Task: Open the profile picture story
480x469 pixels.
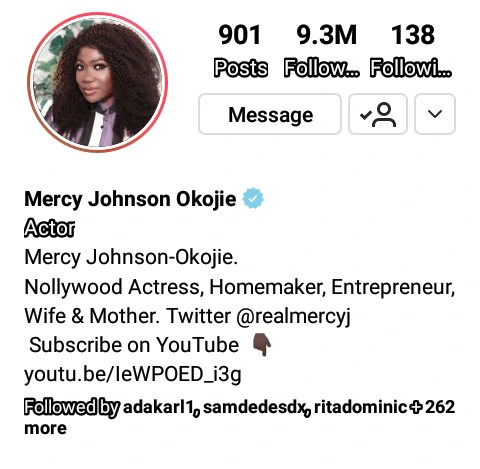Action: click(97, 82)
